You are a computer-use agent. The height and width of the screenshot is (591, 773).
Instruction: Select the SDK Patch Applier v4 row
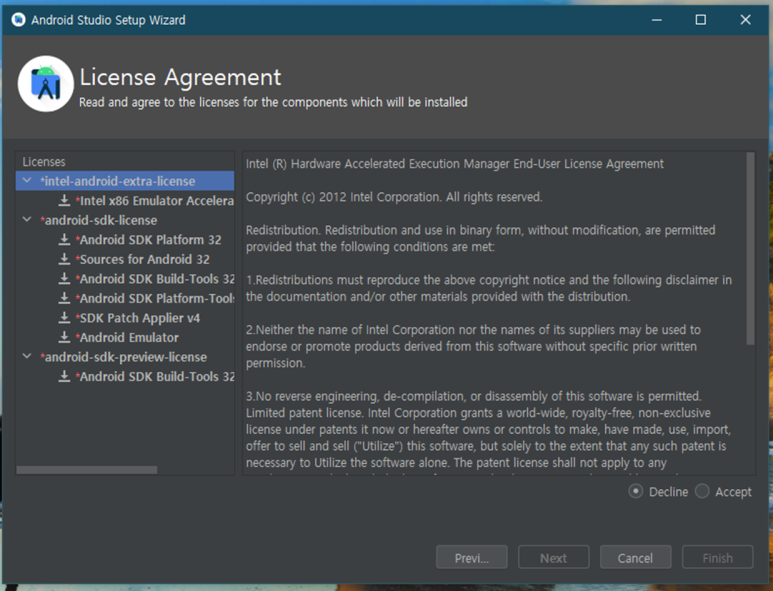coord(125,318)
